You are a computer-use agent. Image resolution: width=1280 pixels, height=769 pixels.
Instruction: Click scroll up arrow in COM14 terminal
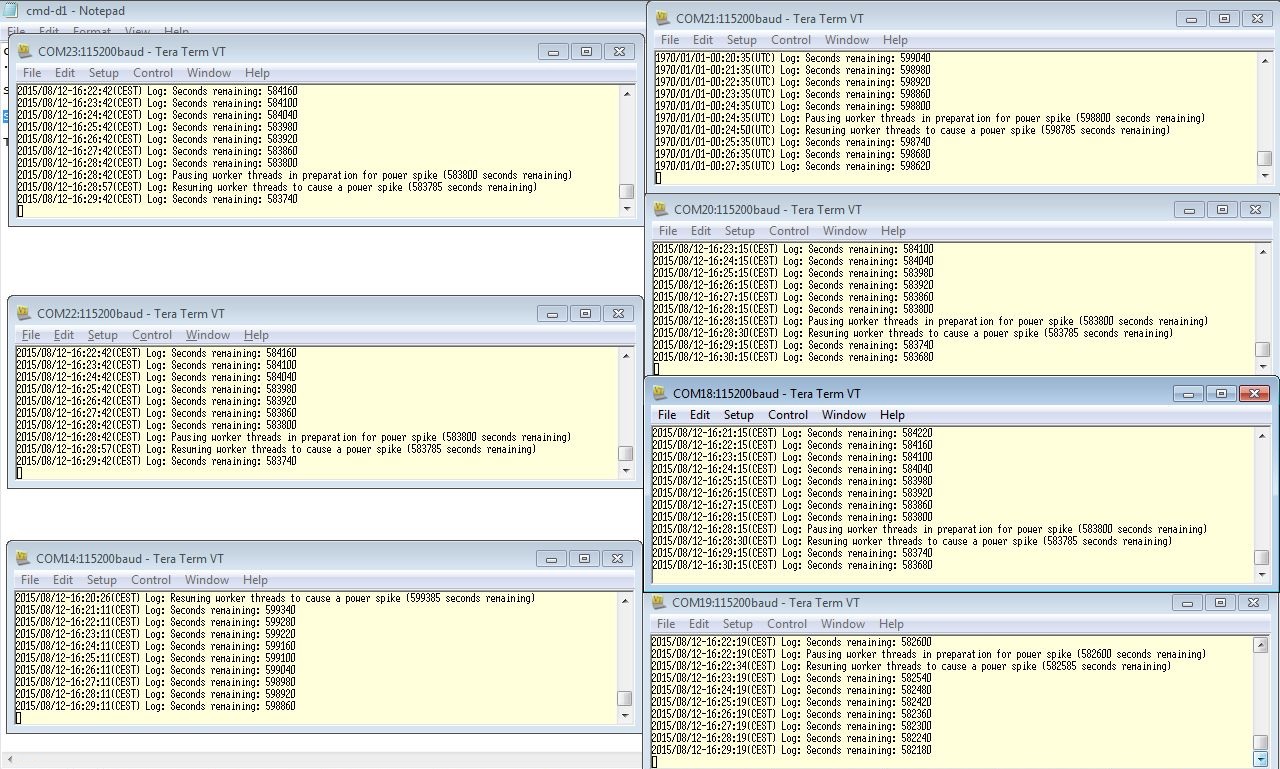(624, 601)
